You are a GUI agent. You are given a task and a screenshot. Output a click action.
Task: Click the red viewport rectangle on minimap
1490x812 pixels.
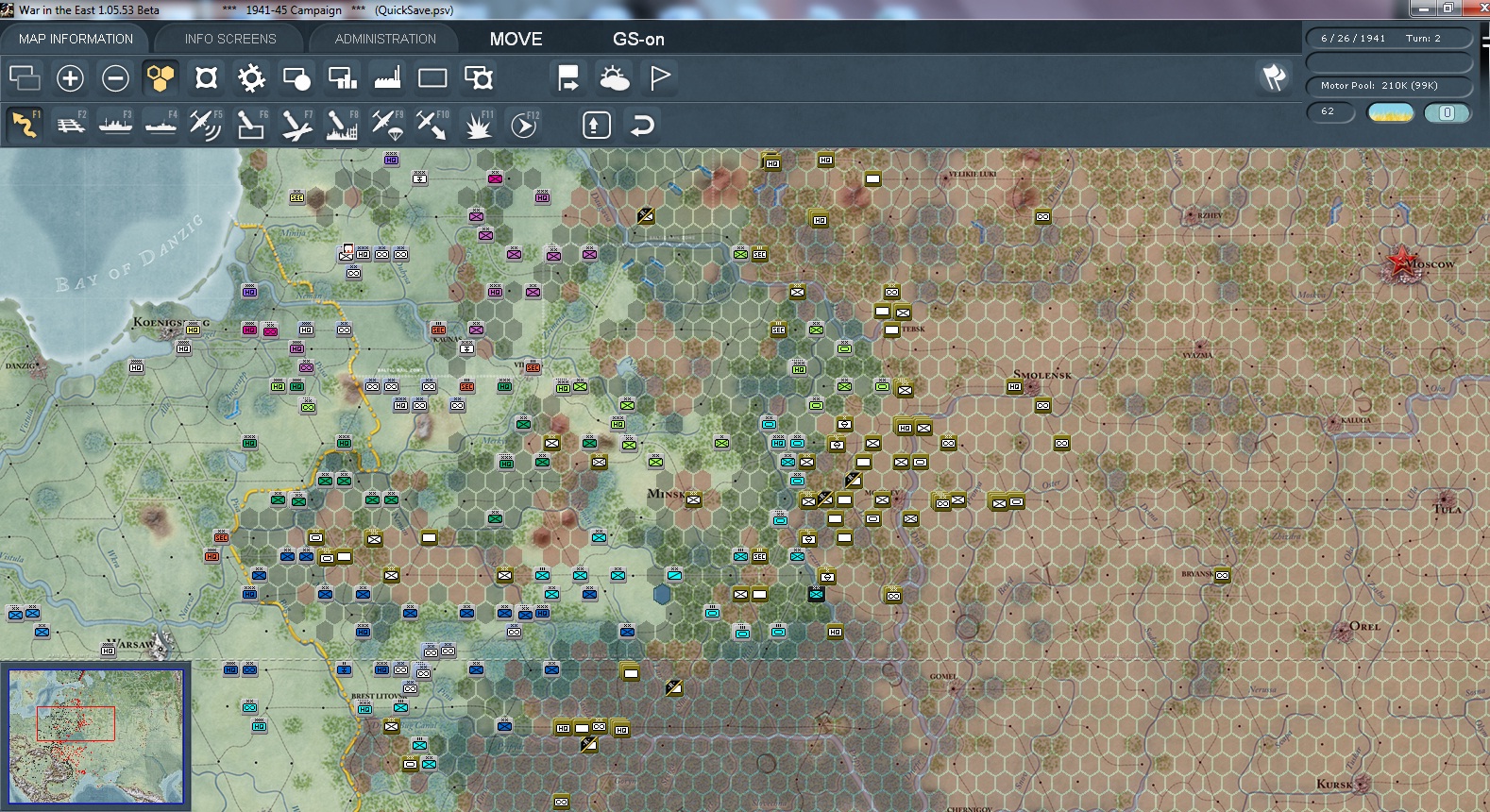tap(76, 723)
